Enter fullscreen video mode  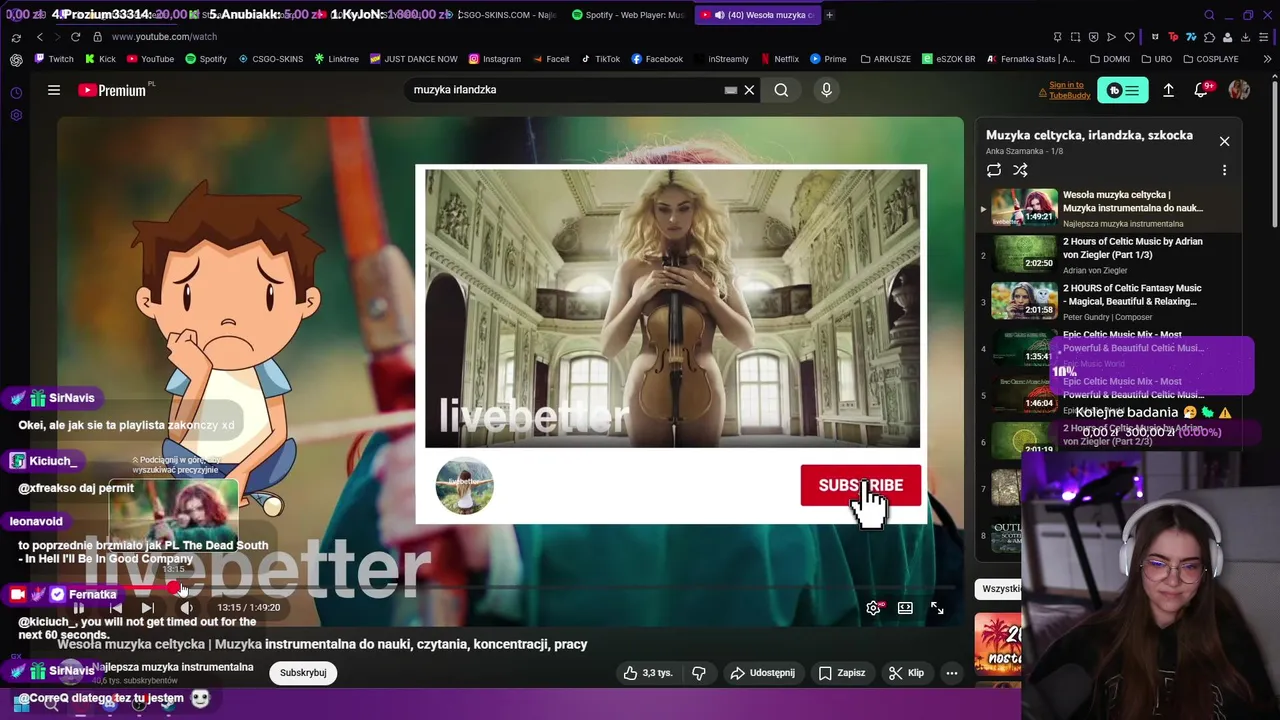pyautogui.click(x=937, y=608)
